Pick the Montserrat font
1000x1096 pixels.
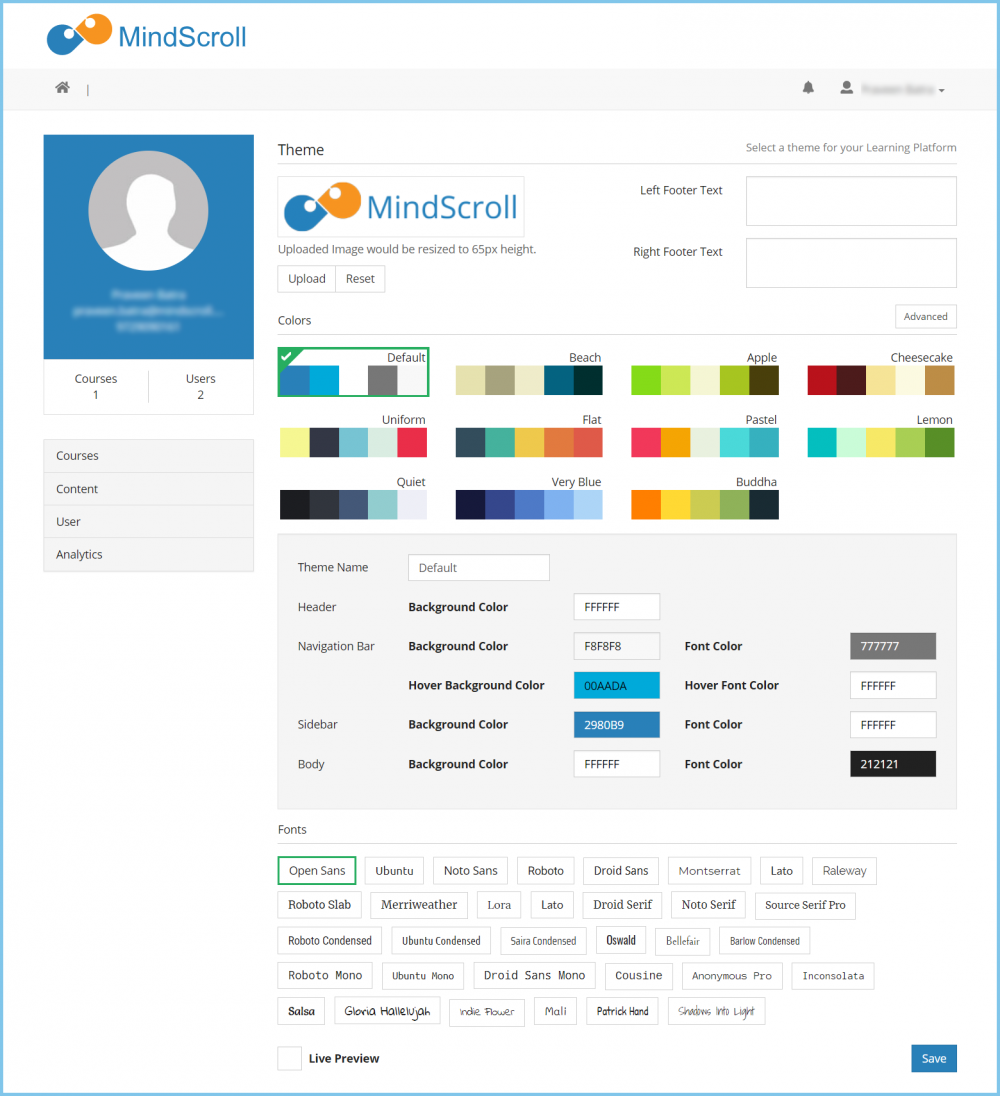click(709, 871)
